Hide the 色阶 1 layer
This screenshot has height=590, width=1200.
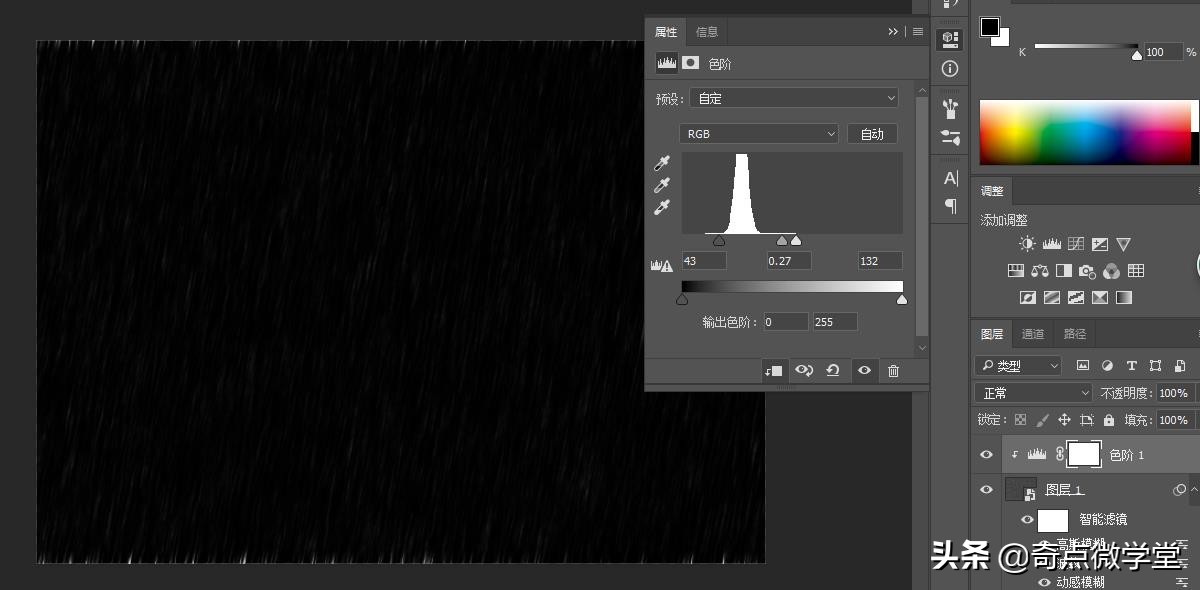point(987,455)
